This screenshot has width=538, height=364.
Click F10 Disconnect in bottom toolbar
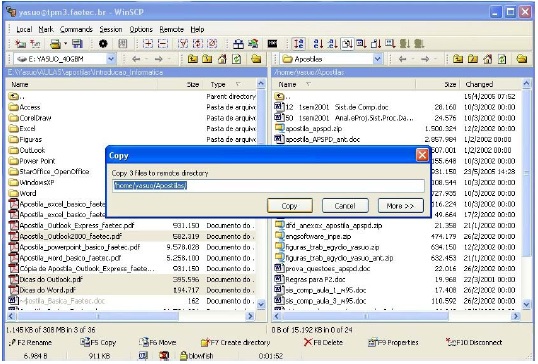[x=474, y=342]
